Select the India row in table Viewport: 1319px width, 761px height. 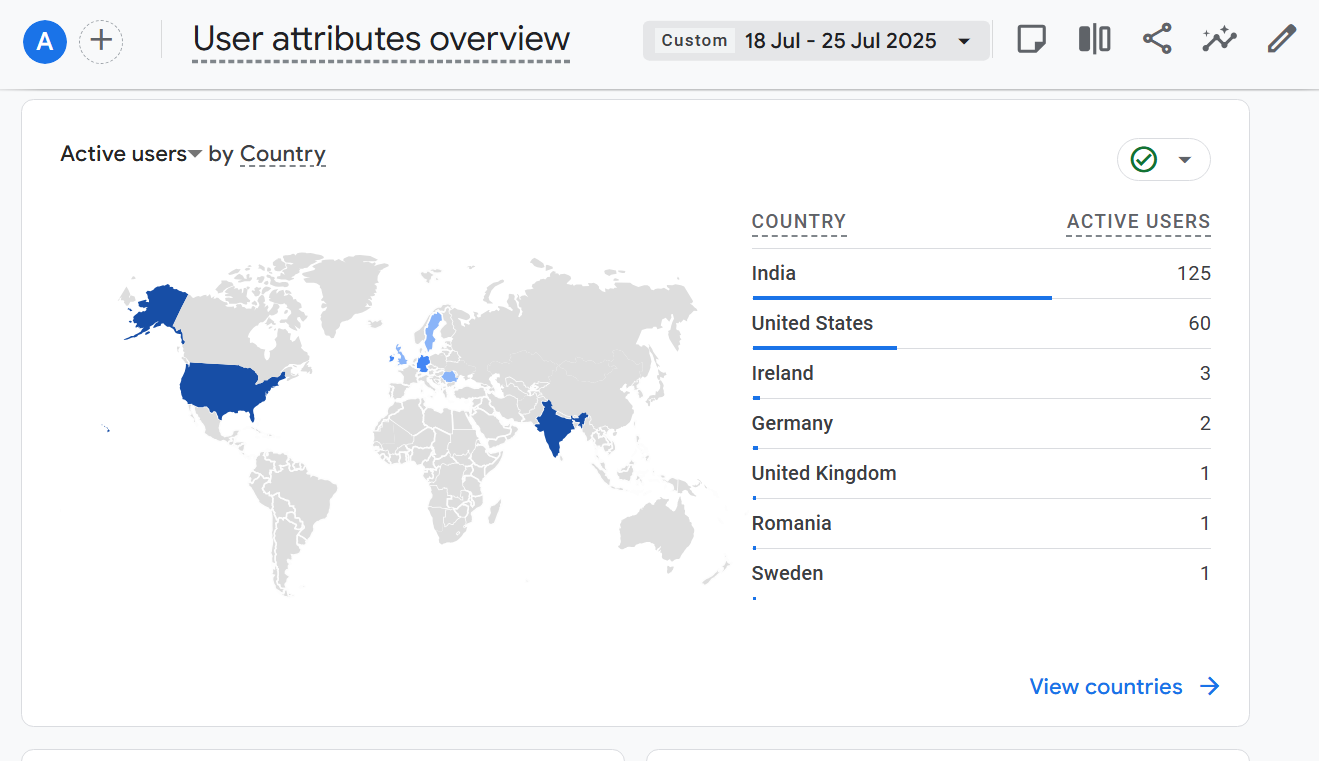[x=980, y=274]
